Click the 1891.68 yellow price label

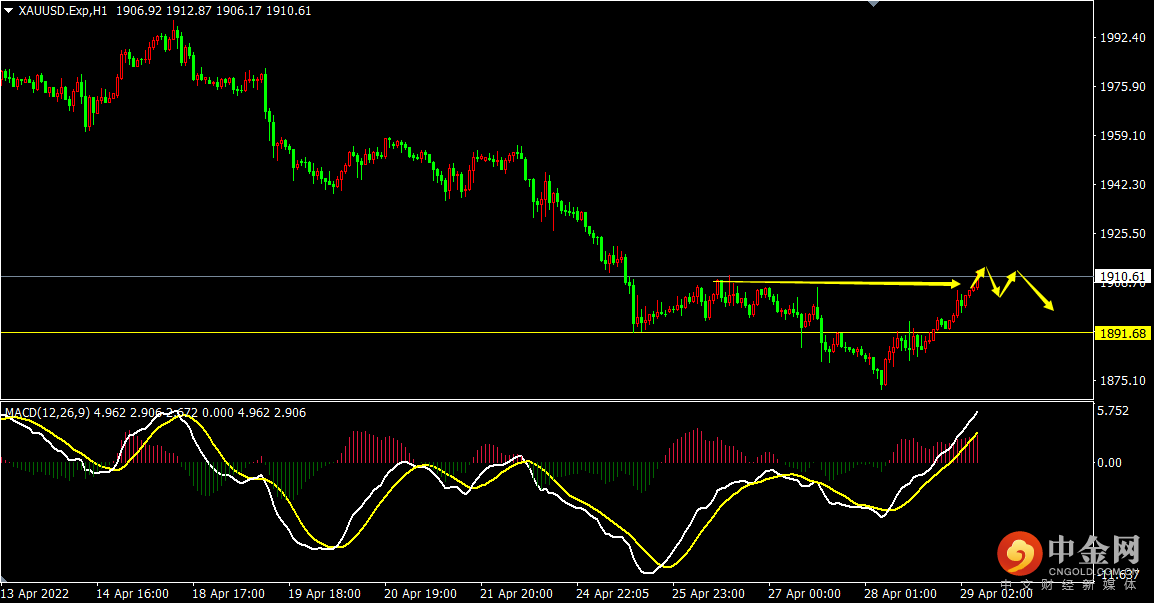tap(1122, 334)
